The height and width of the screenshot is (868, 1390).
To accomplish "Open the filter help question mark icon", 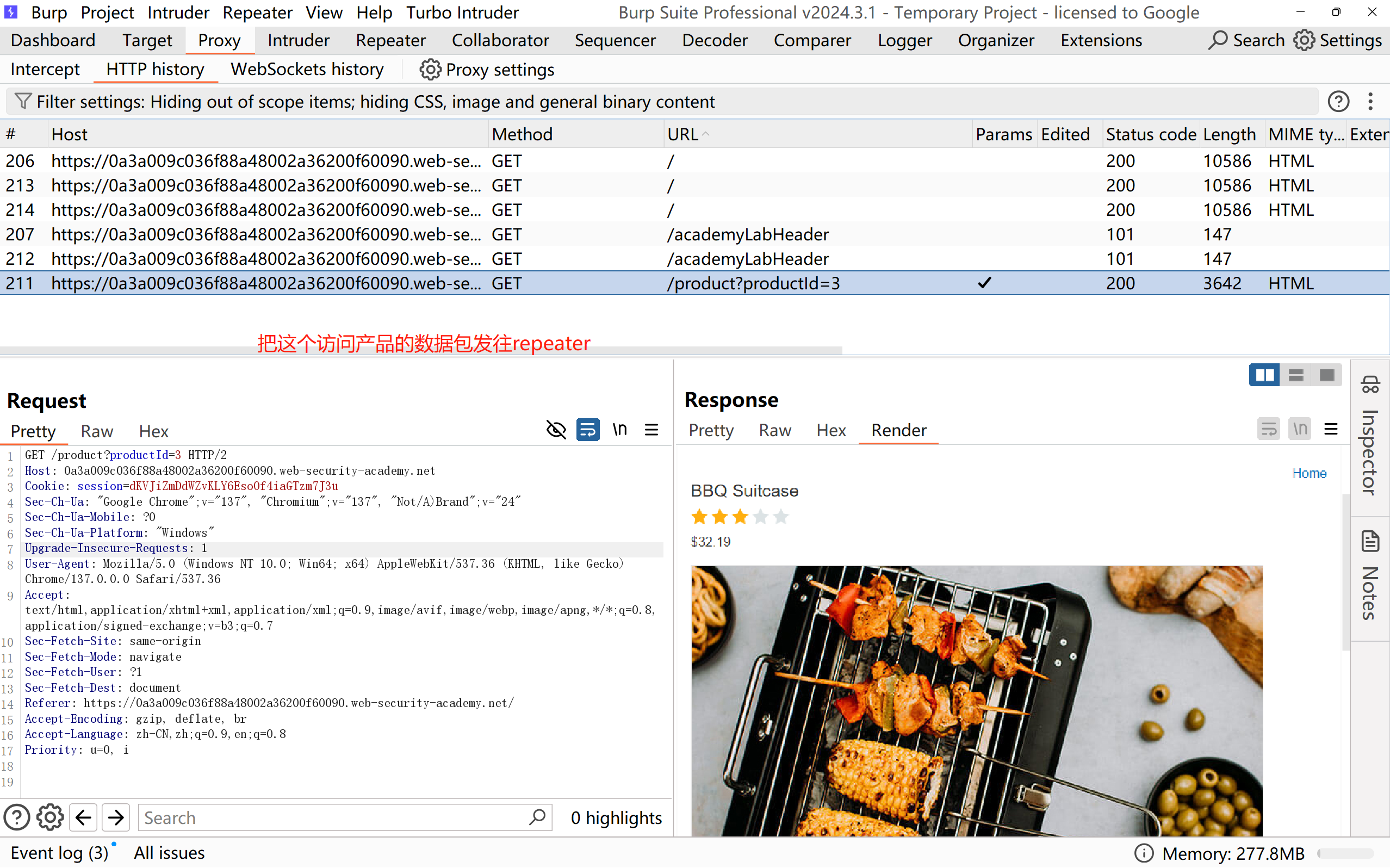I will (x=1338, y=102).
